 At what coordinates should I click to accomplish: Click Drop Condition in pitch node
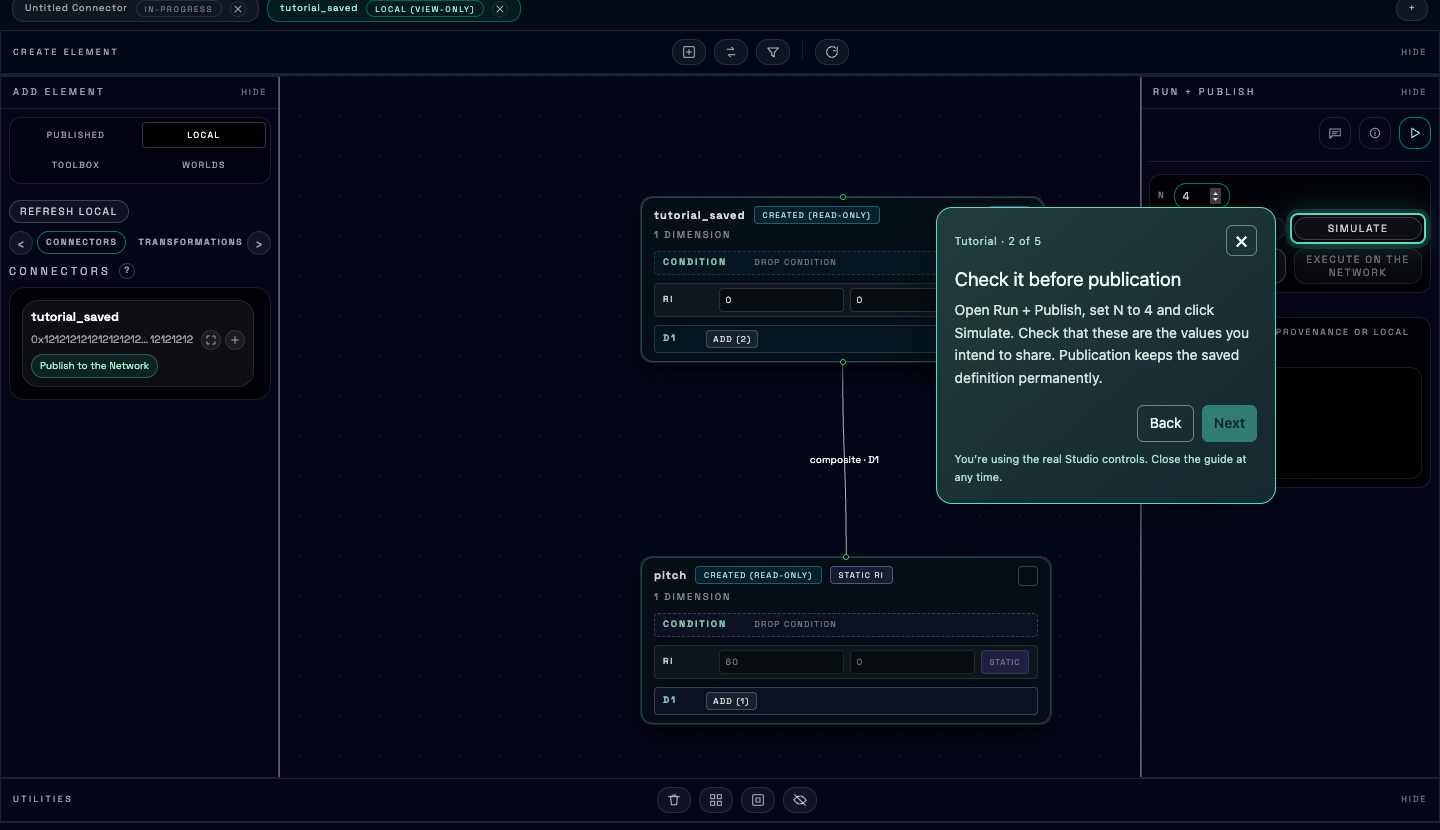[x=795, y=624]
